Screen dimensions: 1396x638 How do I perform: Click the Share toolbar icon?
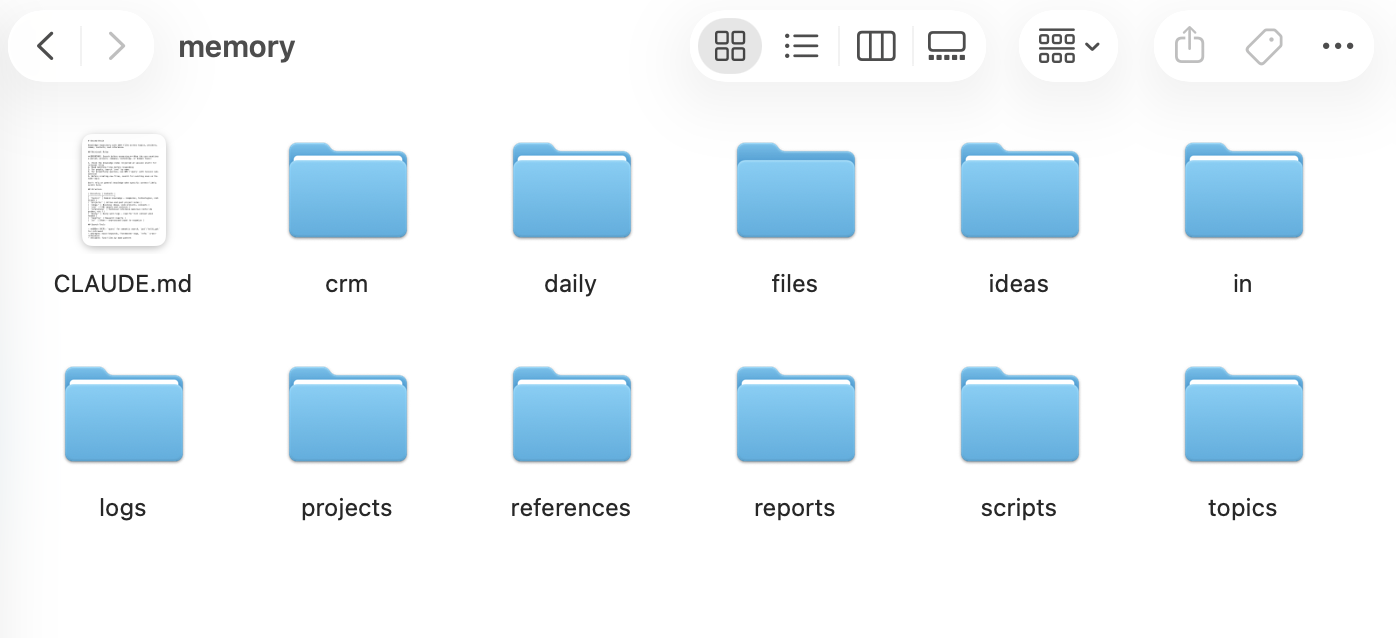pyautogui.click(x=1189, y=46)
